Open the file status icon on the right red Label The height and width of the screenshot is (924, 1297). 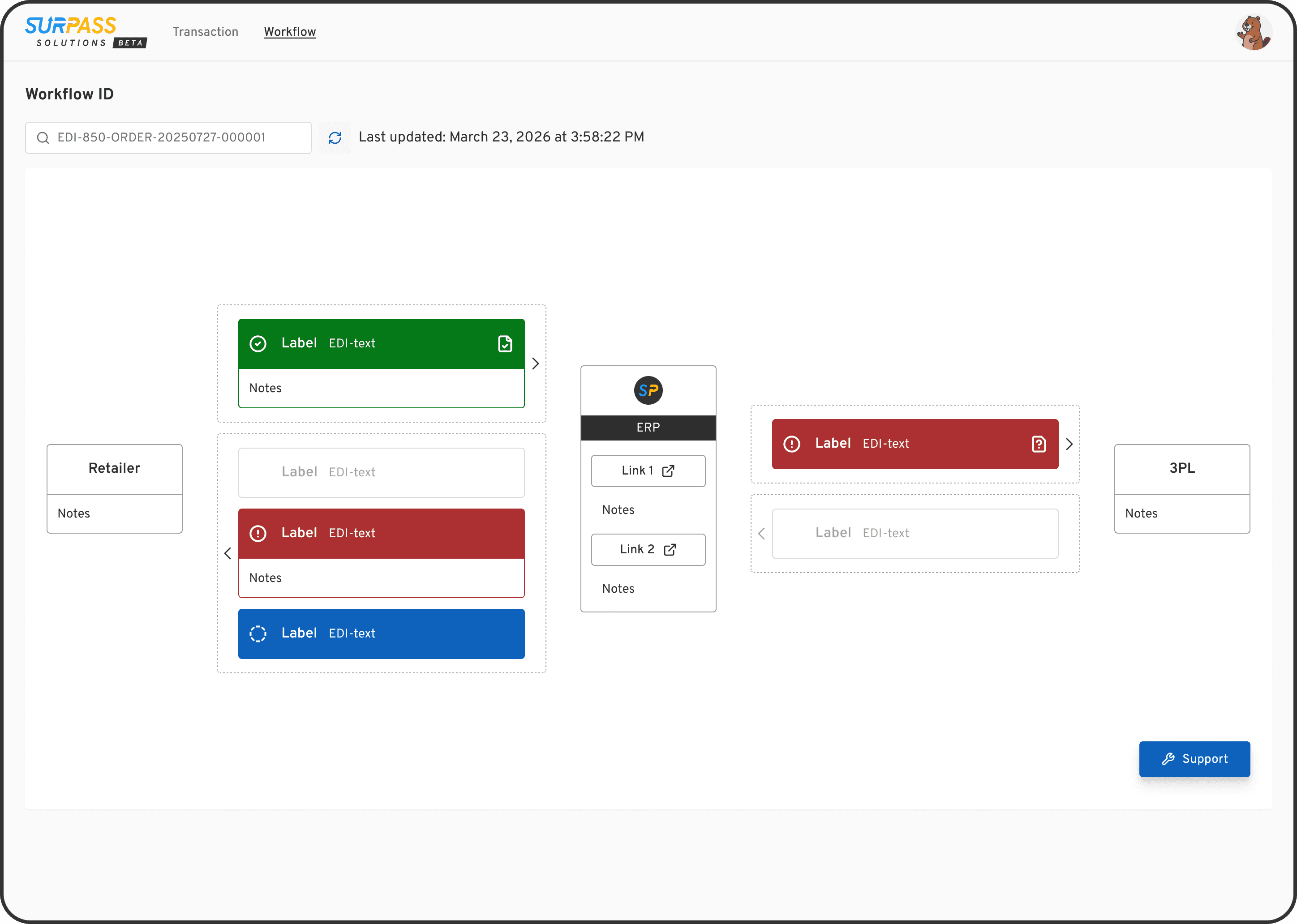pyautogui.click(x=1039, y=444)
